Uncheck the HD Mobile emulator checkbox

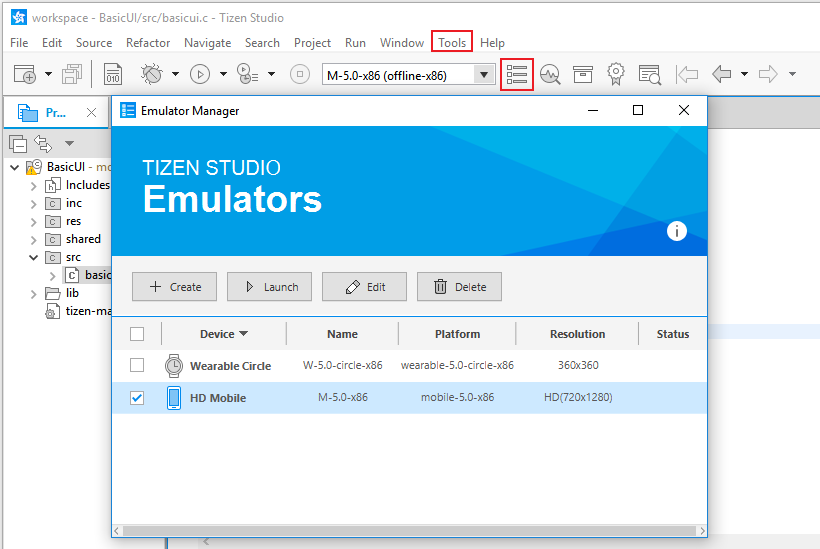pyautogui.click(x=137, y=397)
